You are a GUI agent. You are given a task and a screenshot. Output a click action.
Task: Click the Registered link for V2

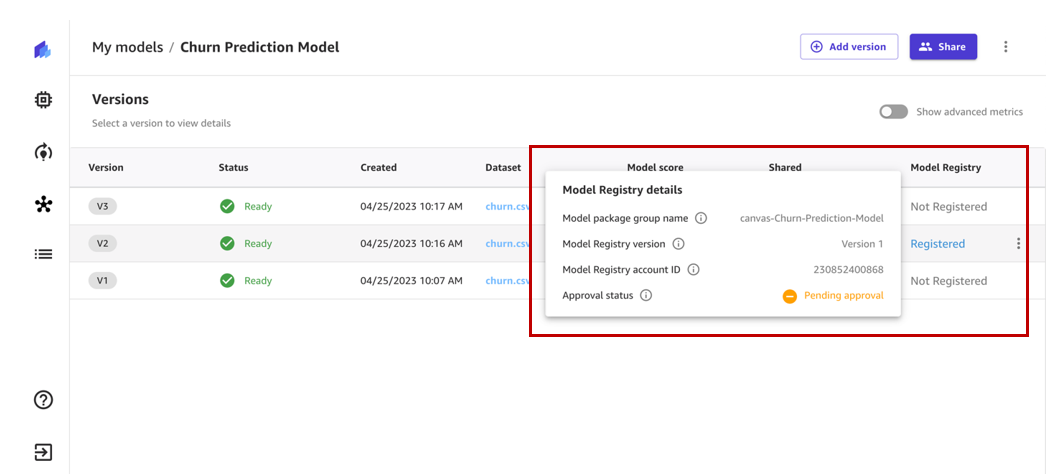point(937,244)
